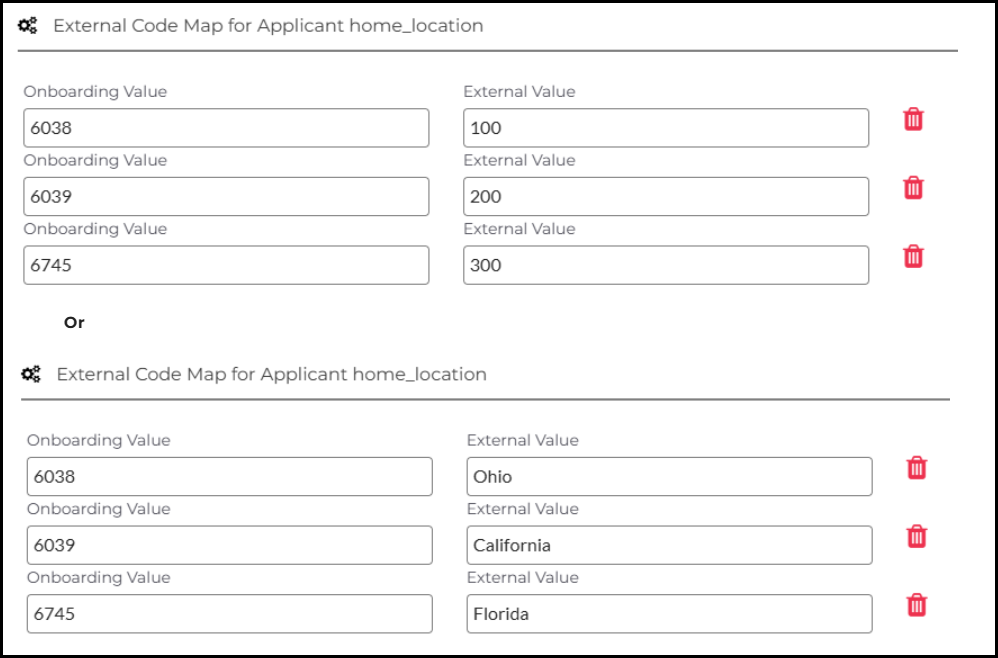Image resolution: width=998 pixels, height=658 pixels.
Task: Click the gears icon in the lower section header
Action: pos(31,375)
